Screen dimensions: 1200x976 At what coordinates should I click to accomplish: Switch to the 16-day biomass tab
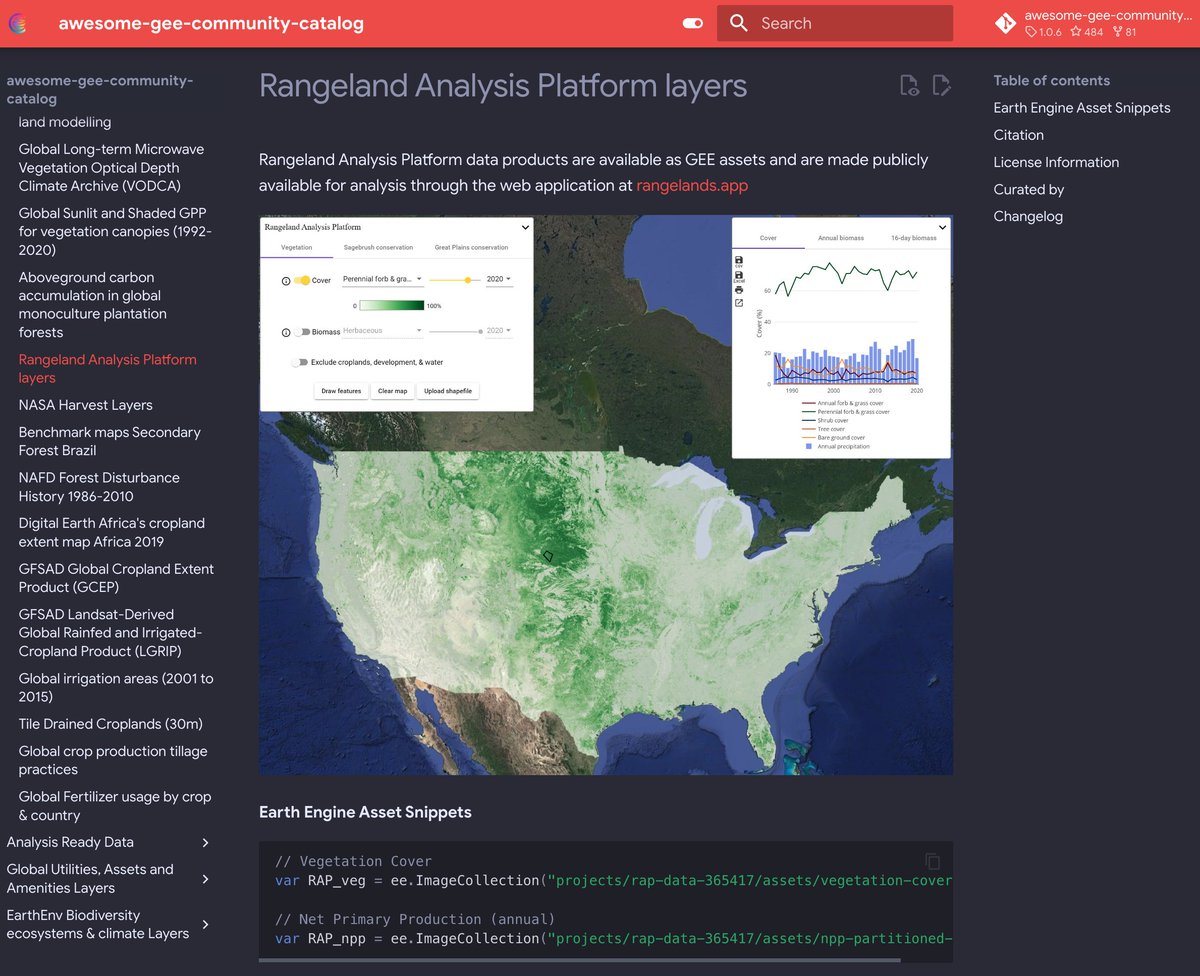coord(913,238)
